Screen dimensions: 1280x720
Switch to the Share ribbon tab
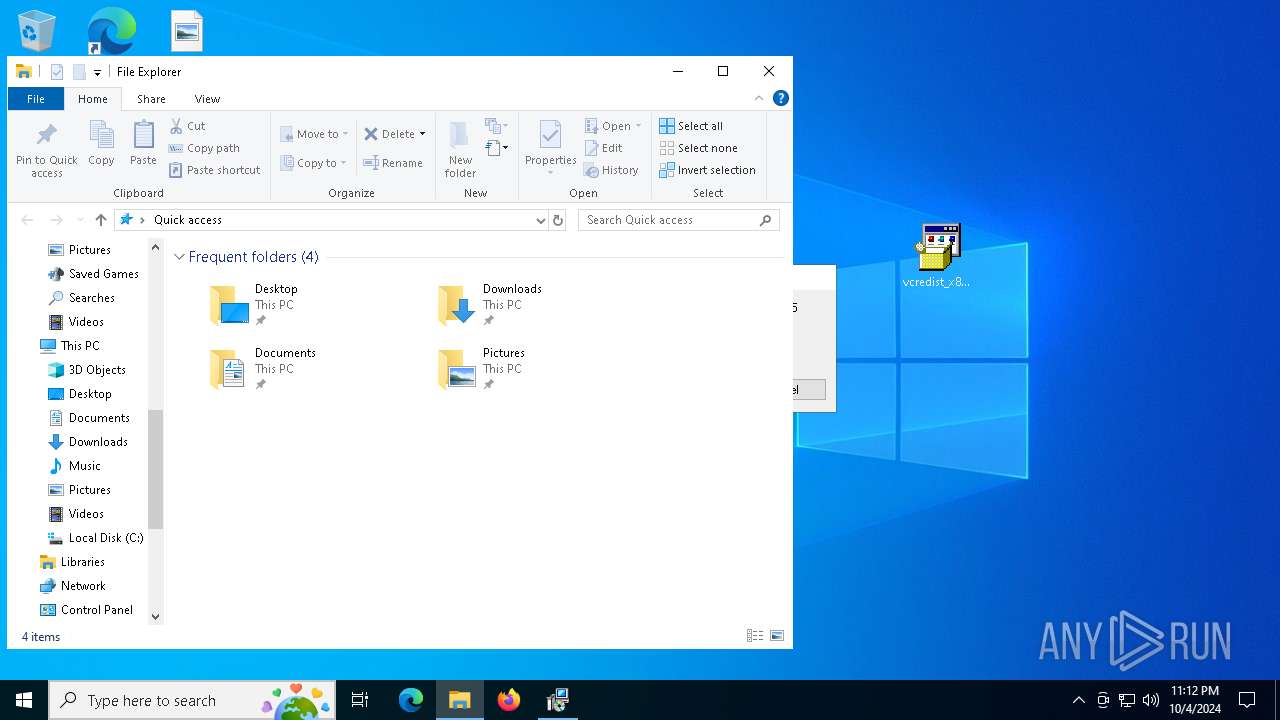151,99
